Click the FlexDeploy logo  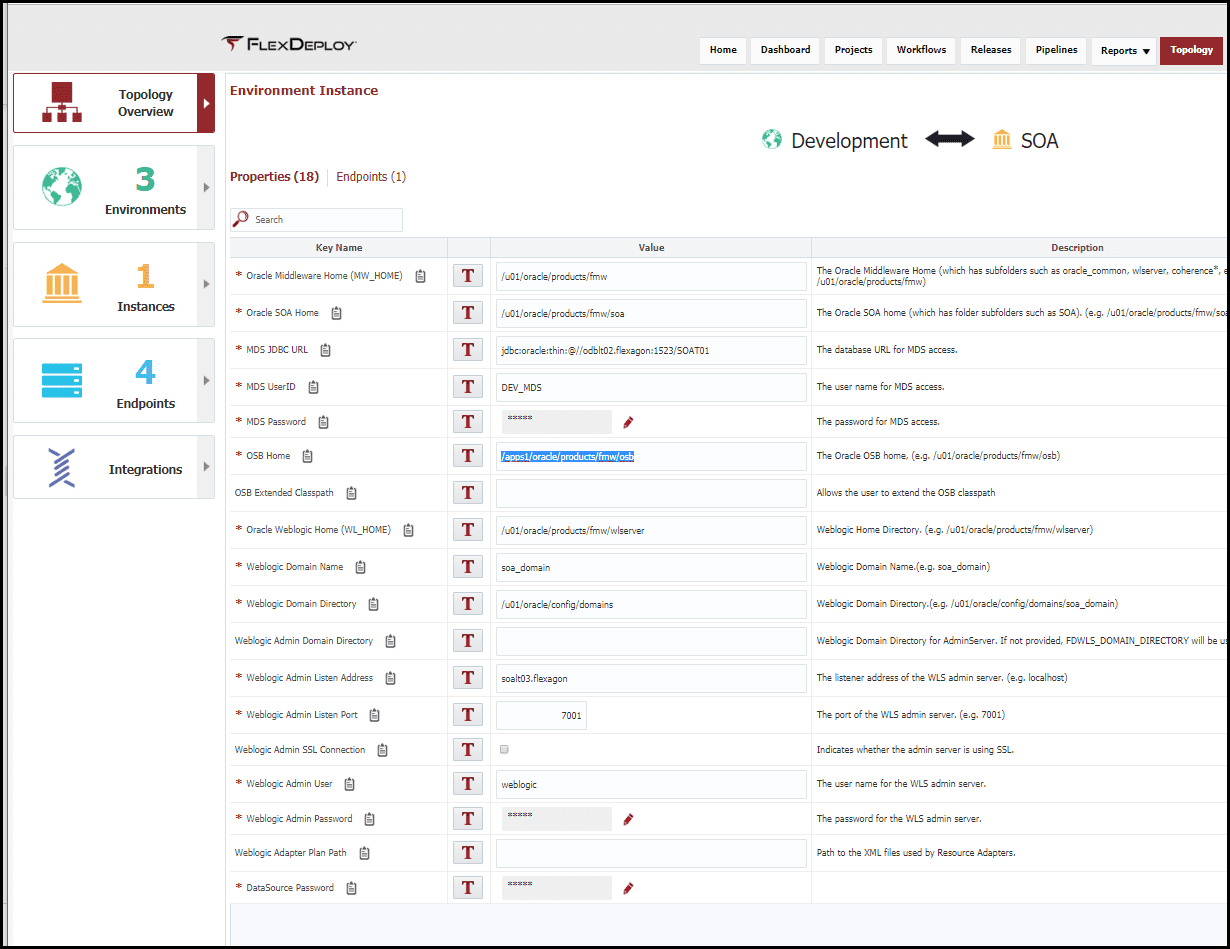[x=289, y=44]
